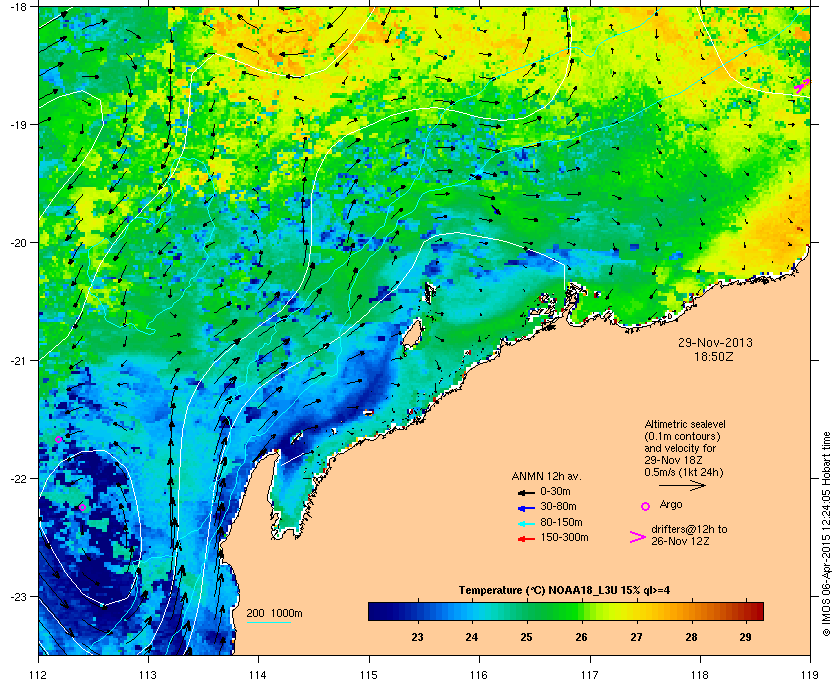Image resolution: width=840 pixels, height=680 pixels.
Task: Click the IMOS copyright timestamp text
Action: coord(826,535)
